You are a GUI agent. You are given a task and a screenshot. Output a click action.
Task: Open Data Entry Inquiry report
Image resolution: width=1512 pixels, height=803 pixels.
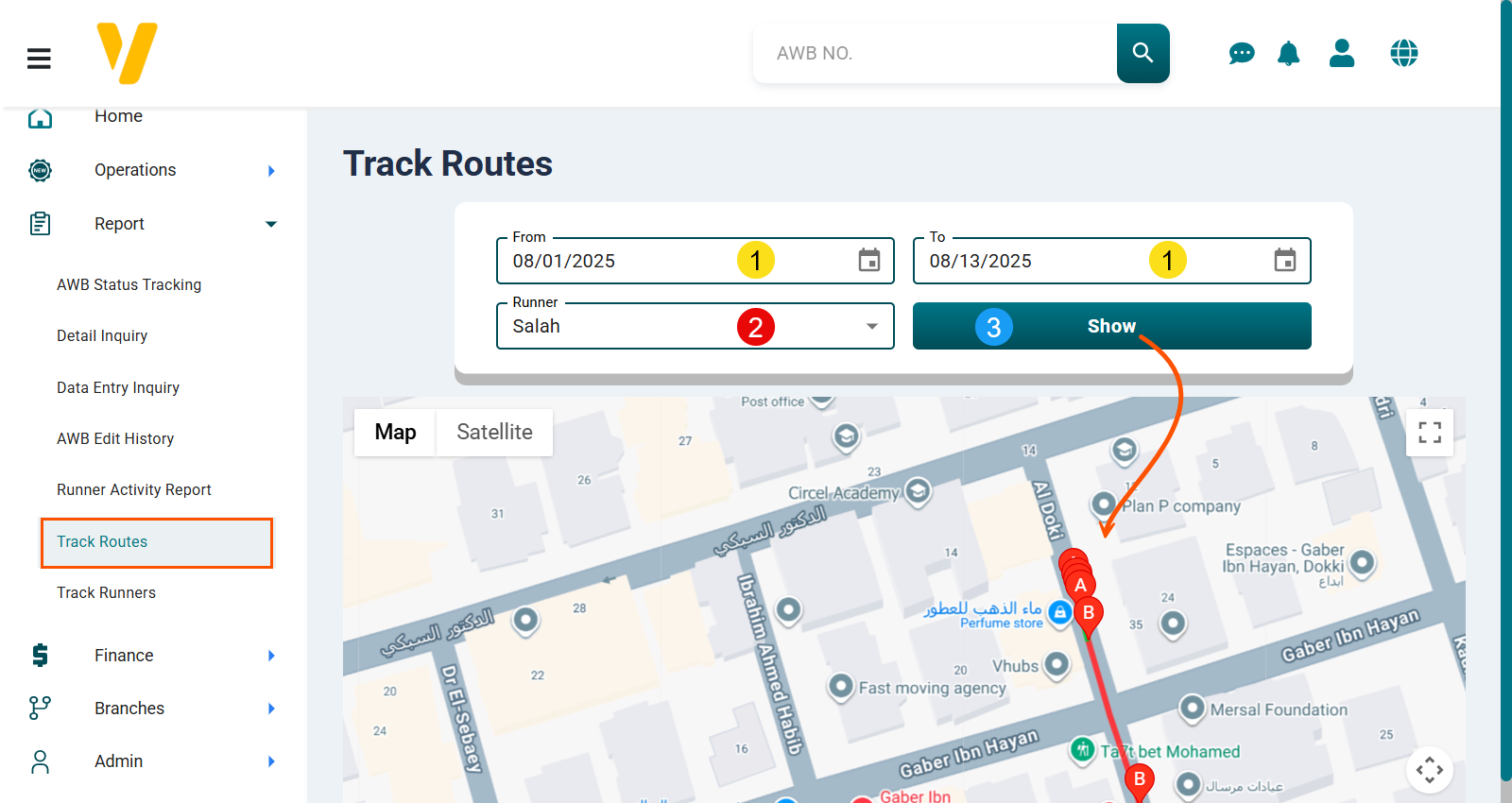(118, 387)
